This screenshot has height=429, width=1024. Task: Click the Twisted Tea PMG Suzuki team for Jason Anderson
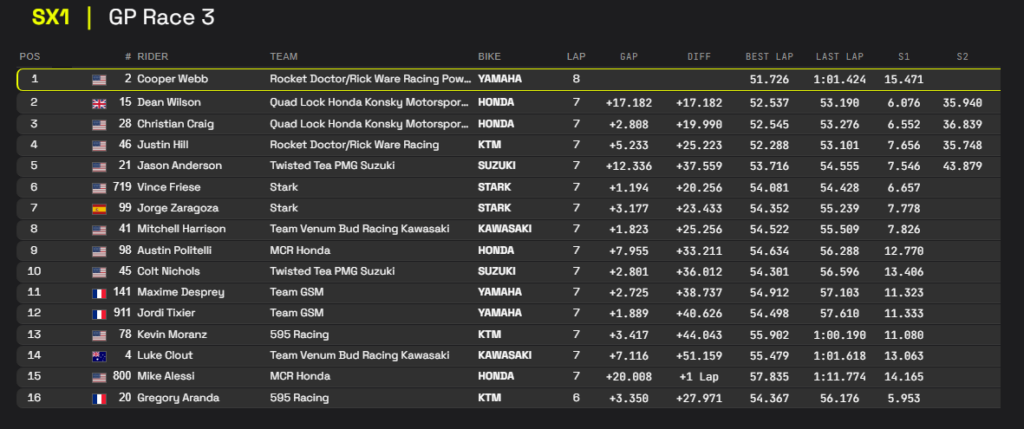coord(332,166)
